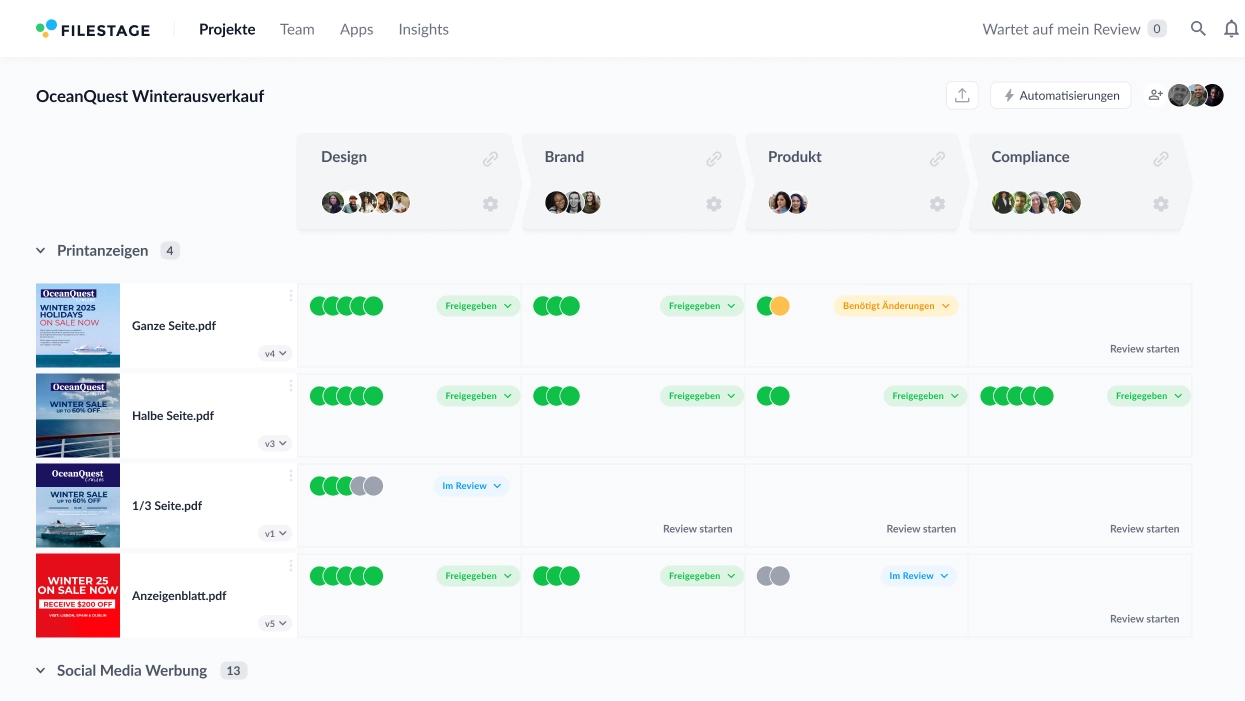This screenshot has height=701, width=1245.
Task: Open search with the magnifier icon
Action: point(1198,29)
